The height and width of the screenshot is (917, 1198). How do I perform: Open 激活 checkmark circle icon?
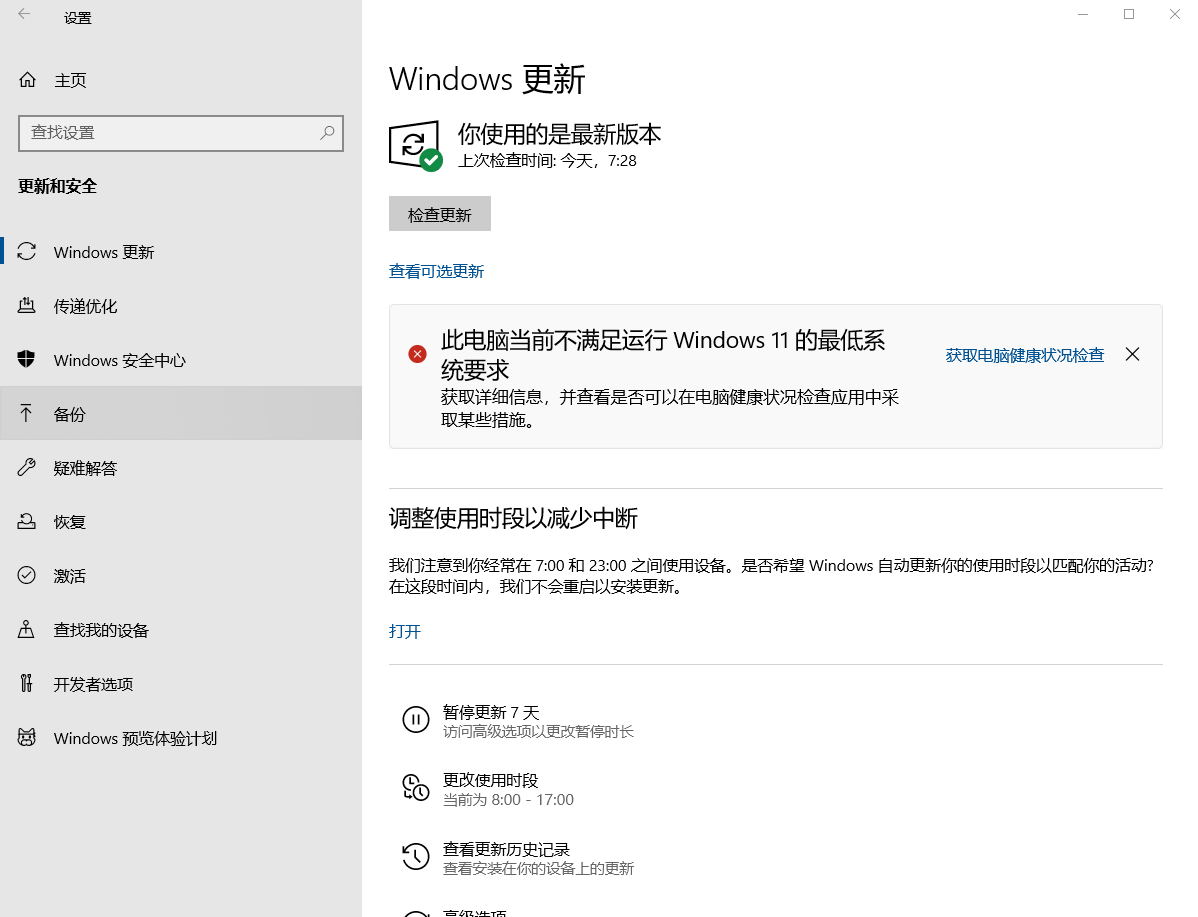[x=27, y=575]
